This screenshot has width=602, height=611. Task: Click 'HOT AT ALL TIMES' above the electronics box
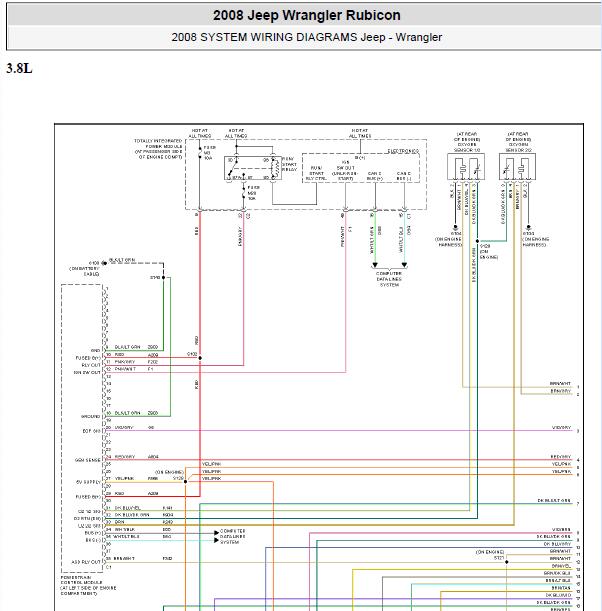(x=360, y=133)
